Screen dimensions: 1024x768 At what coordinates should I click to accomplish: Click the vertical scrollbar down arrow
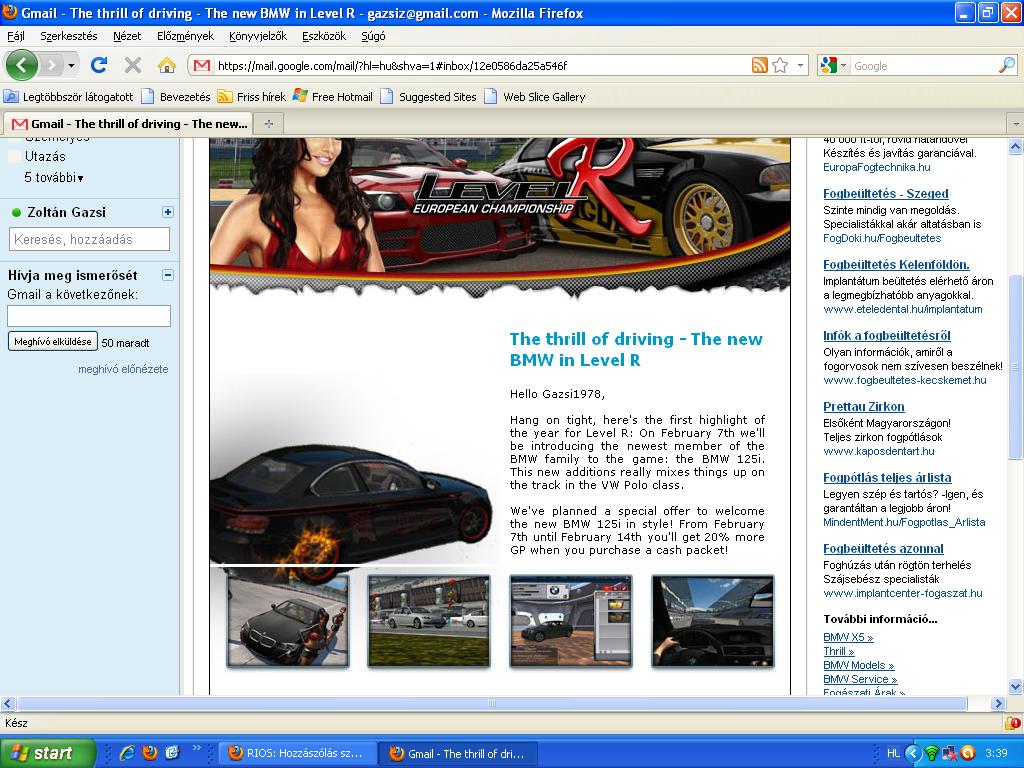(x=1016, y=686)
